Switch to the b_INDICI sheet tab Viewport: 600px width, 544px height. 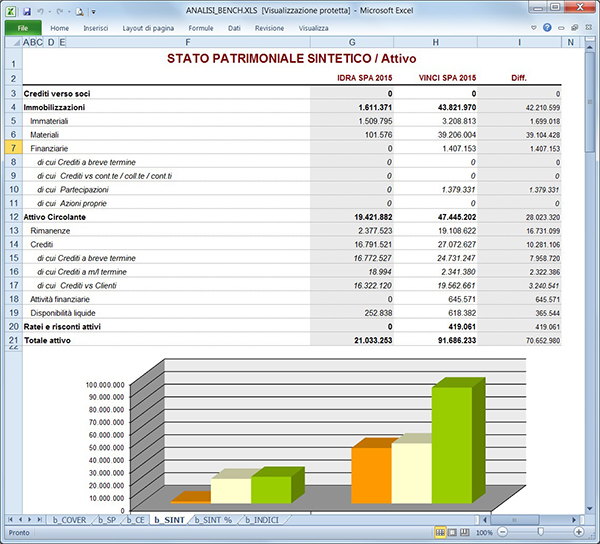tap(262, 520)
